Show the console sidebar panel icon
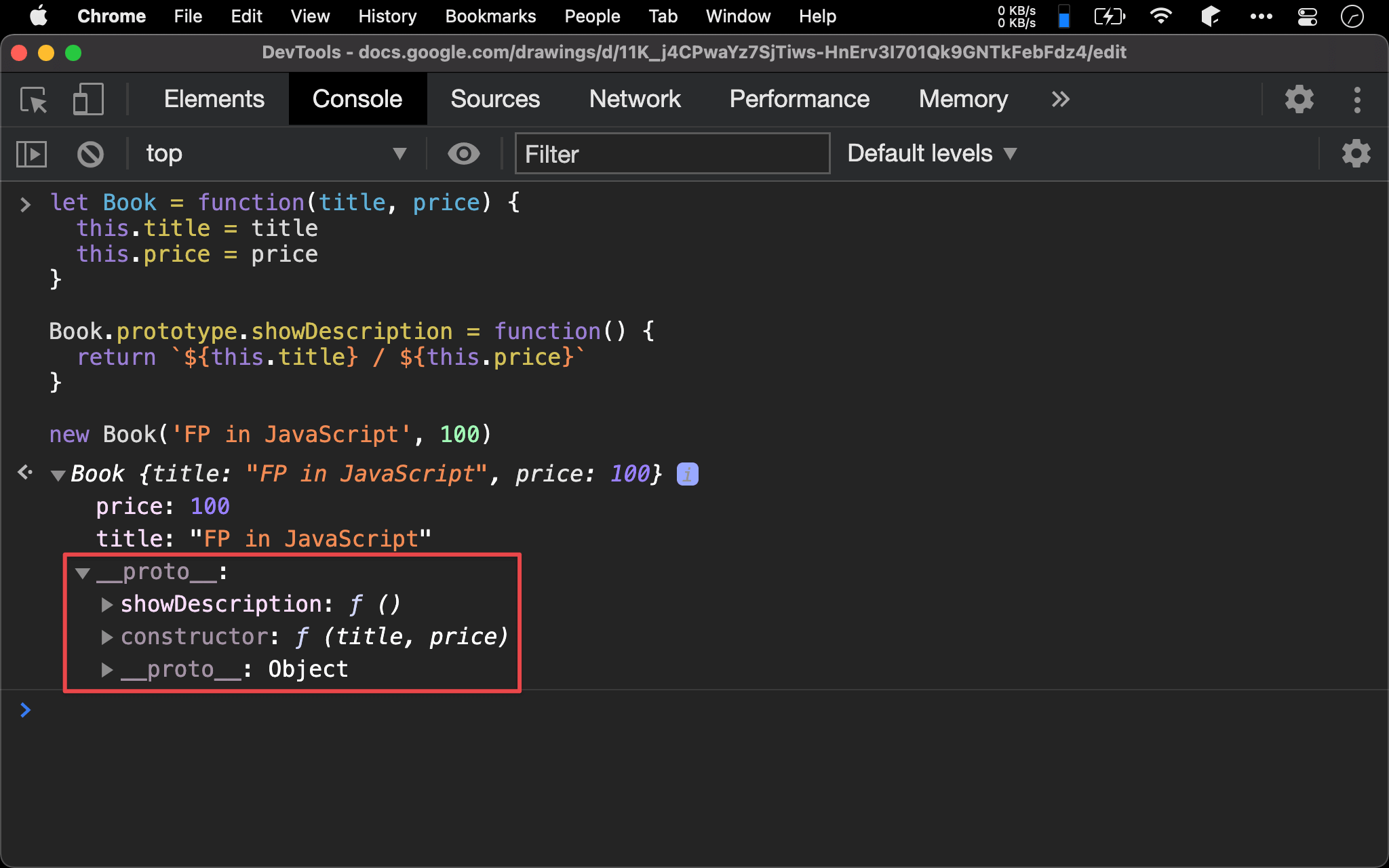This screenshot has height=868, width=1389. point(31,154)
